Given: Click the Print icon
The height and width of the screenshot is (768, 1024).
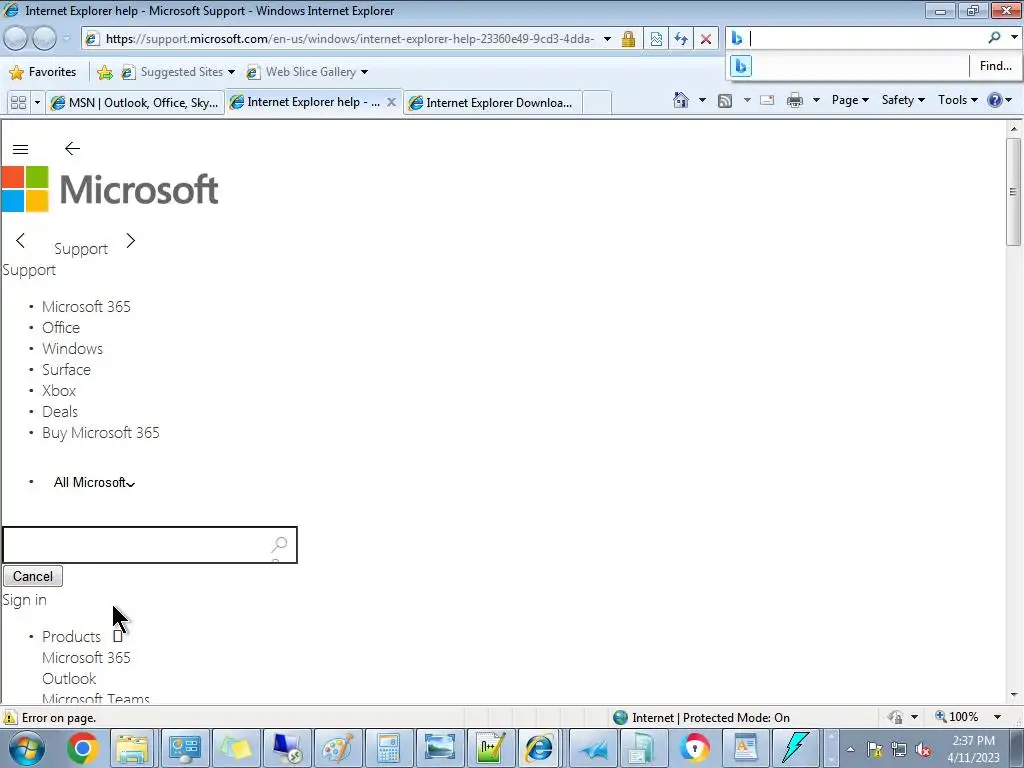Looking at the screenshot, I should pyautogui.click(x=795, y=100).
